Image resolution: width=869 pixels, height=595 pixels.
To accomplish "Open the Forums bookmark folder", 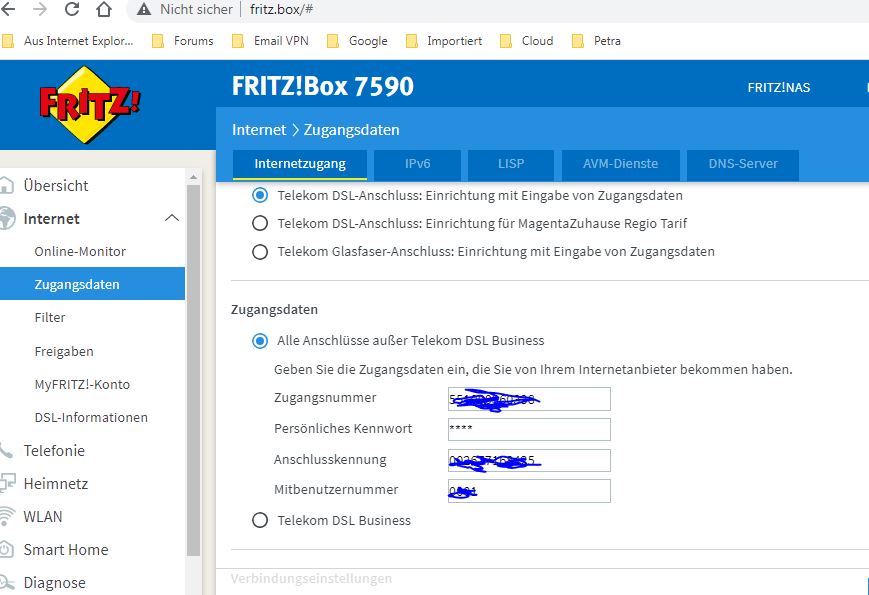I will coord(183,41).
